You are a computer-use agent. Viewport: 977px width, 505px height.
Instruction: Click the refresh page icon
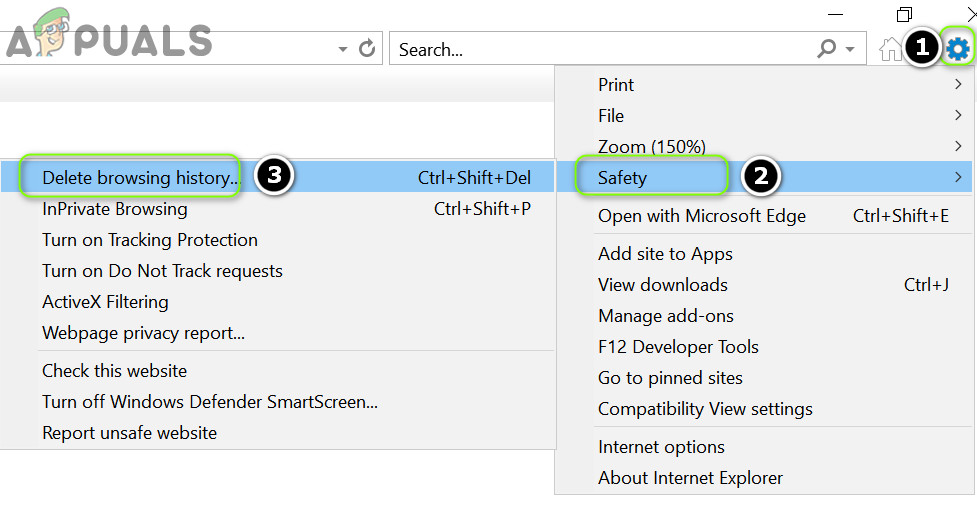click(367, 48)
